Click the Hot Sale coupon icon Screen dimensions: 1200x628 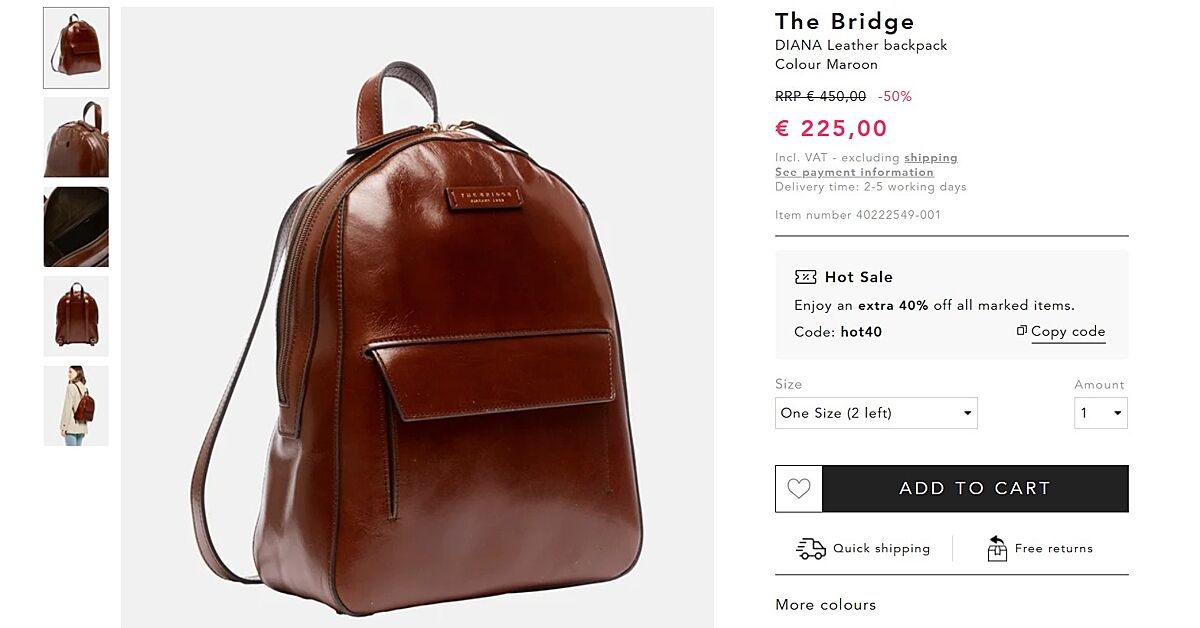805,277
